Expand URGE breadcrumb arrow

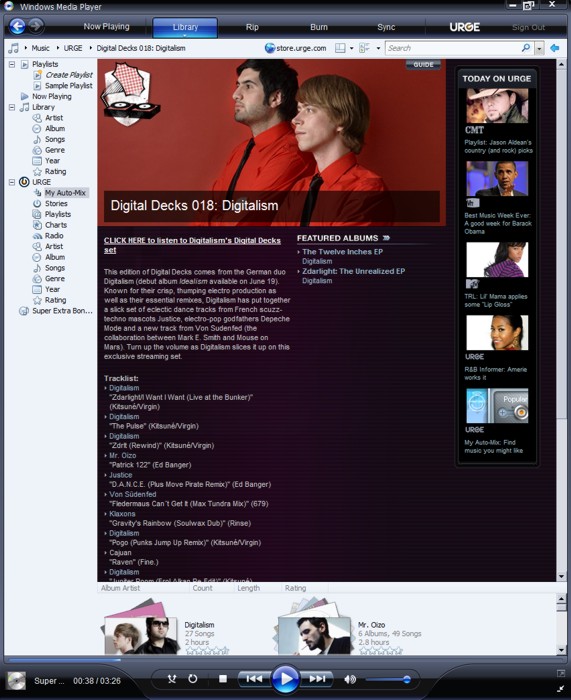click(x=58, y=48)
